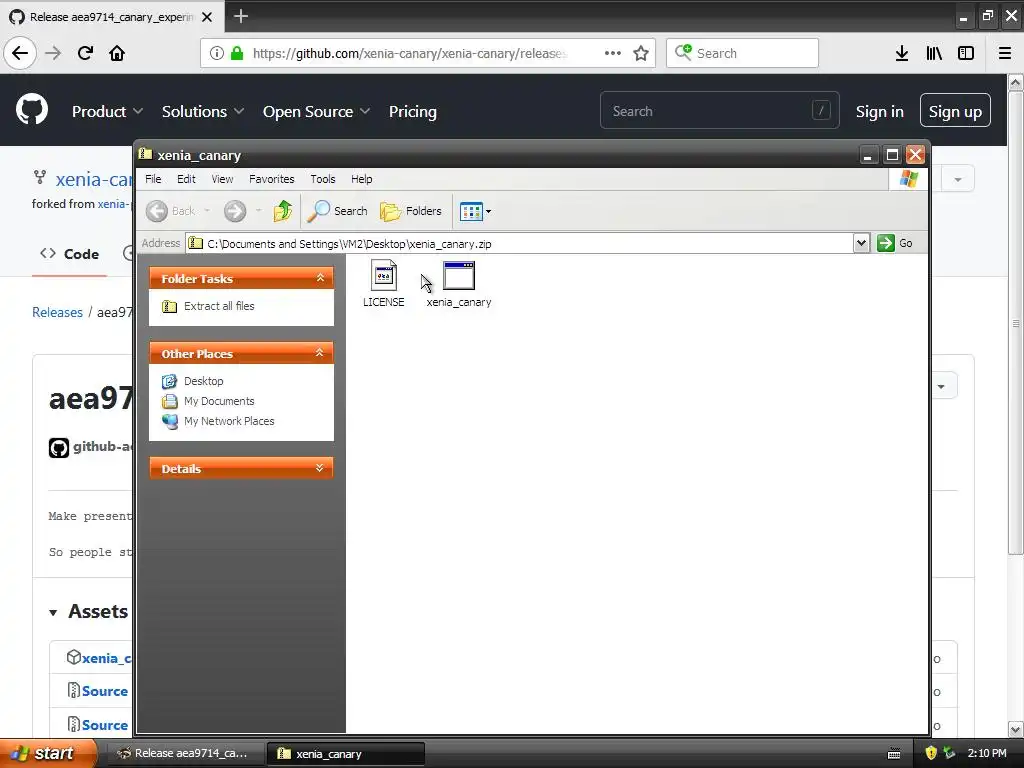Click the GitHub Sign up button
1024x768 pixels.
click(955, 110)
